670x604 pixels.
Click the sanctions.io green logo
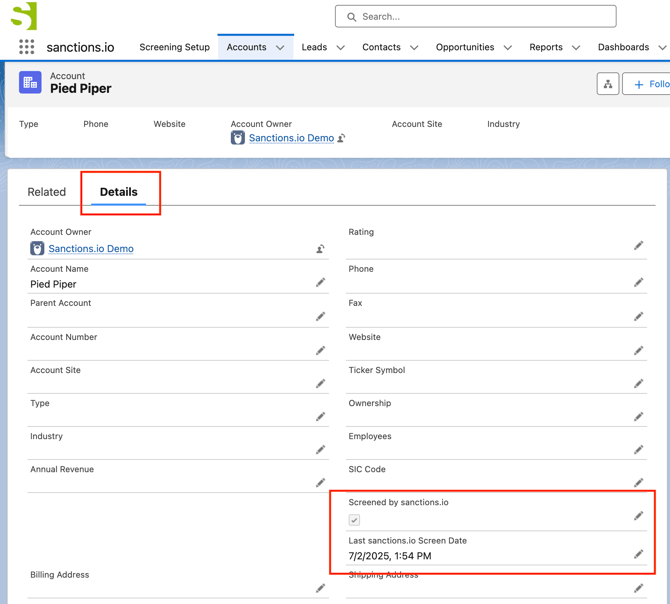[24, 16]
